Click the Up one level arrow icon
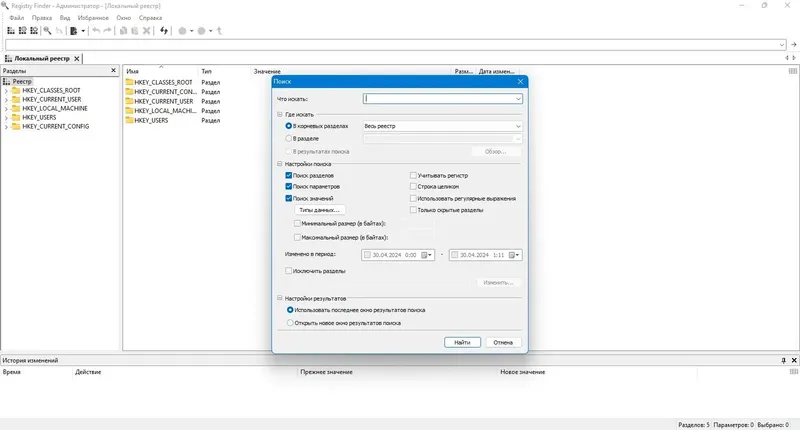This screenshot has width=800, height=430. [219, 31]
